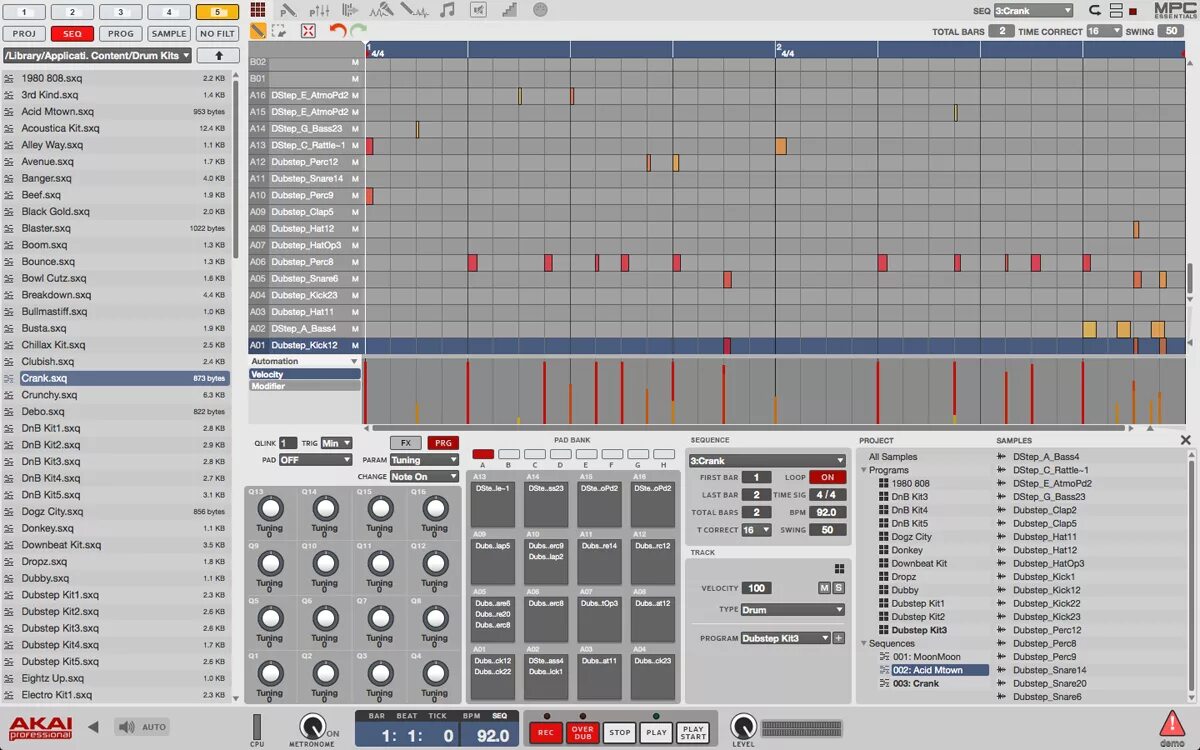
Task: Open the TRIG Min dropdown
Action: click(336, 443)
